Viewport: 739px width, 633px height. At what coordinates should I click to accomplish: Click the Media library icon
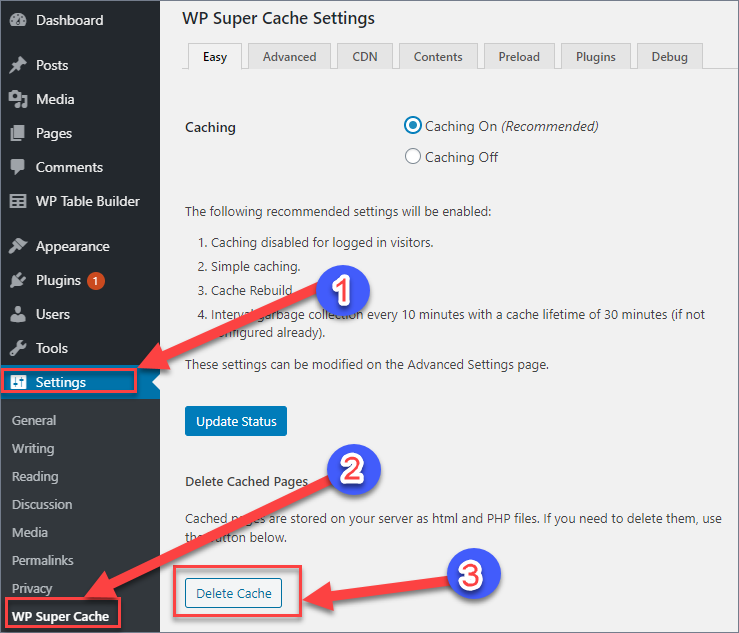tap(18, 99)
